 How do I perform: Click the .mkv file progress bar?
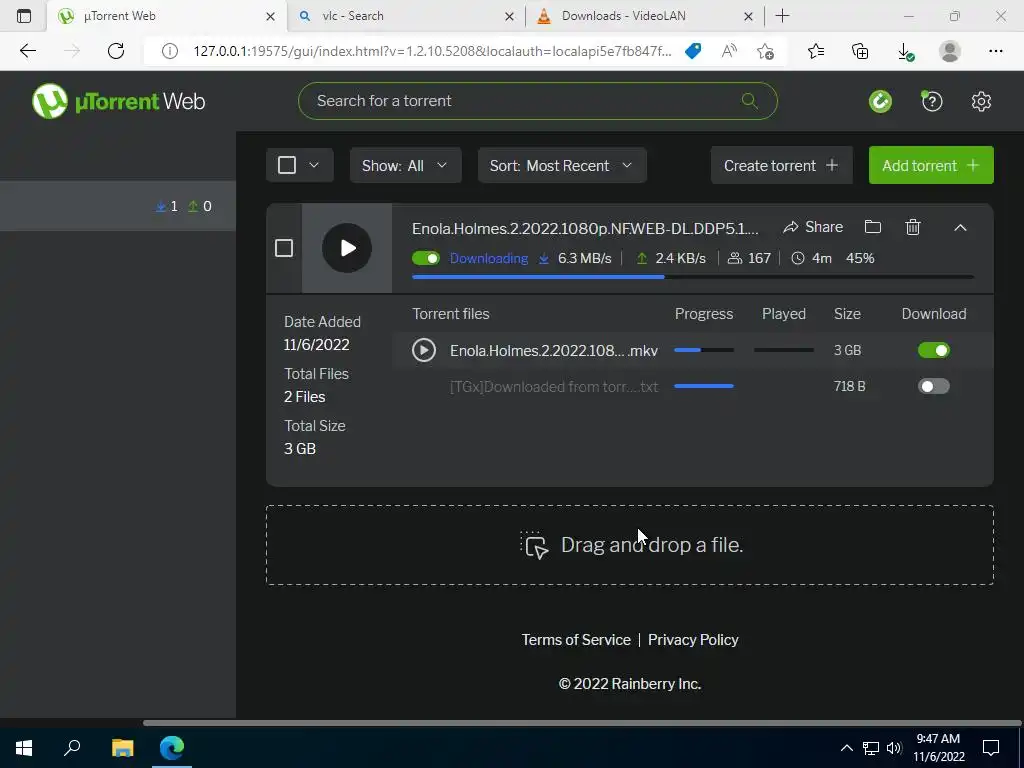(703, 350)
